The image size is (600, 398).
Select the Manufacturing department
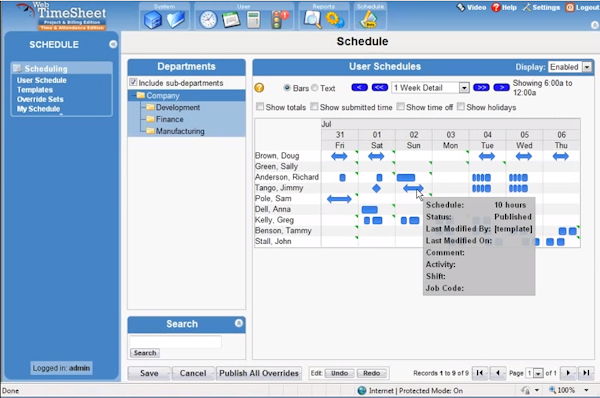[x=180, y=131]
